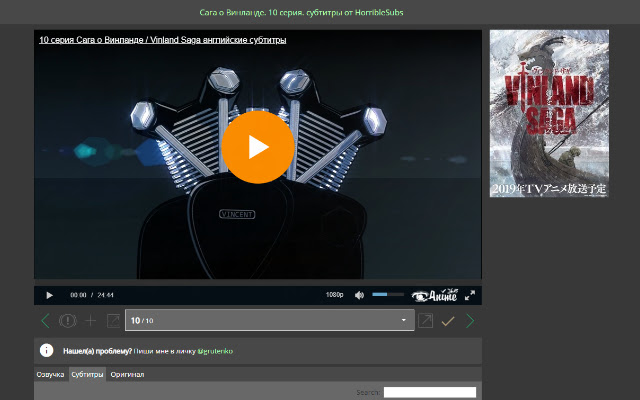Viewport: 640px width, 400px height.
Task: Switch to the Озвучка tab
Action: point(50,374)
